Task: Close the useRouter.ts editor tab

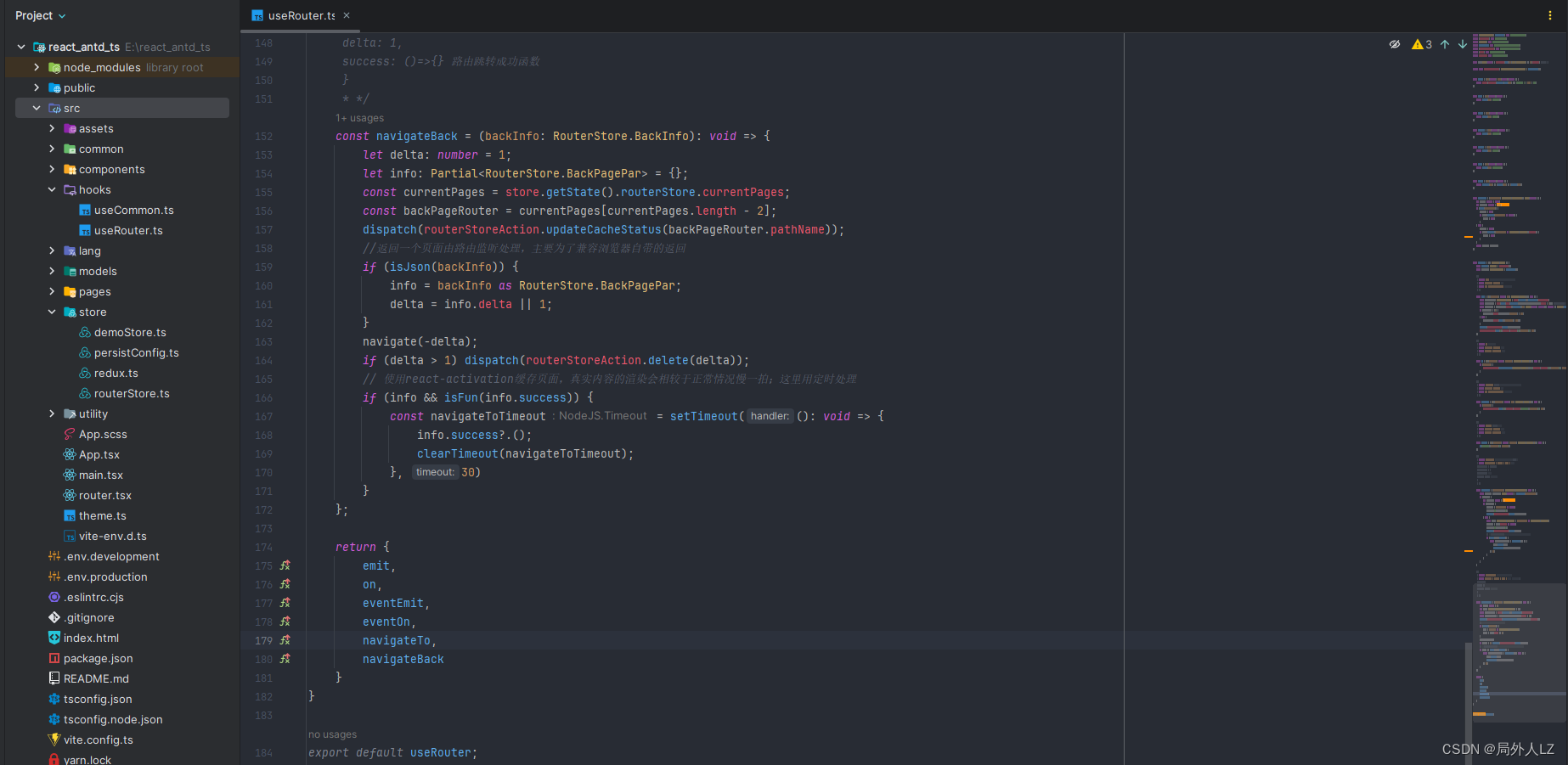Action: coord(347,15)
